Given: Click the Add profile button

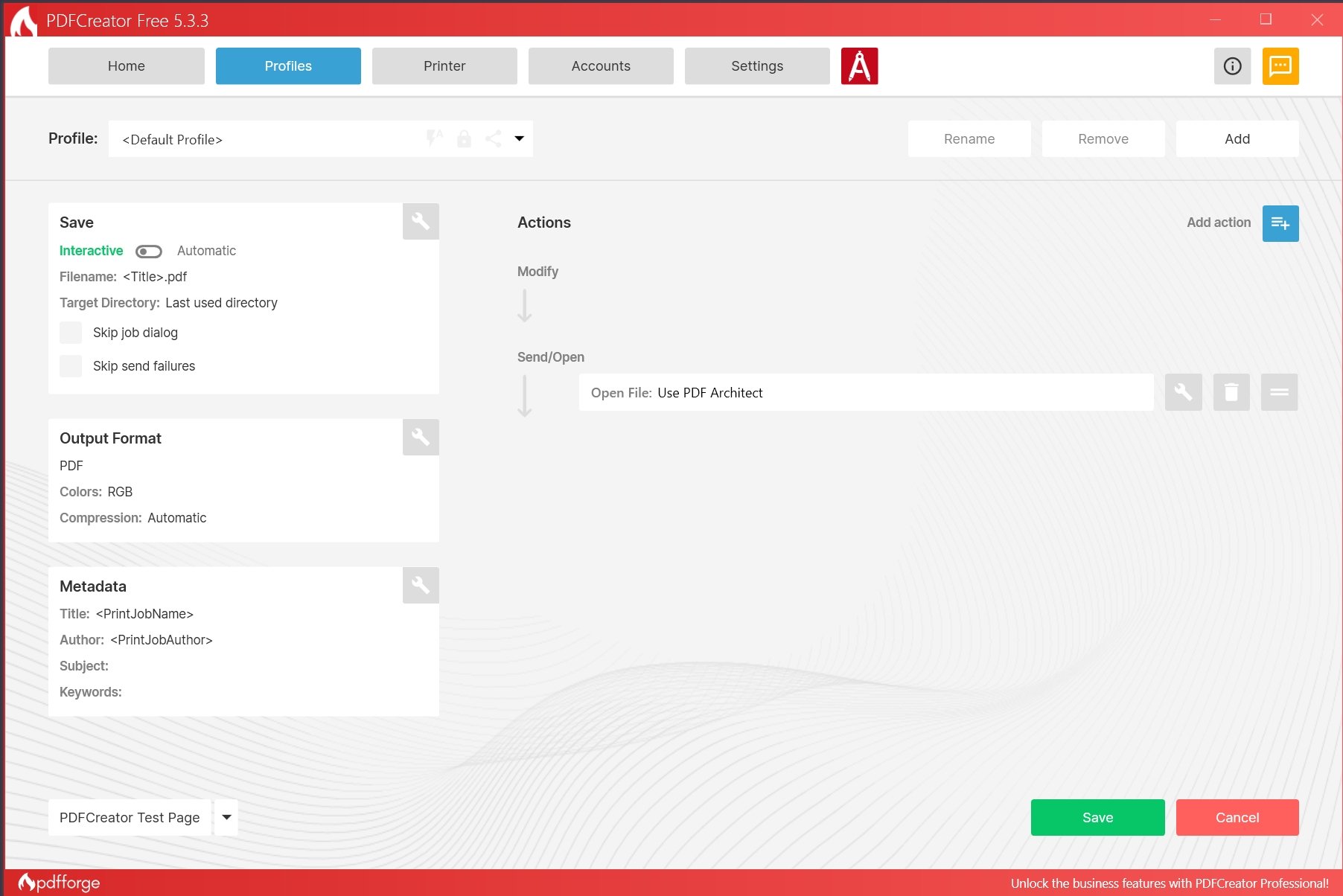Looking at the screenshot, I should click(1237, 139).
